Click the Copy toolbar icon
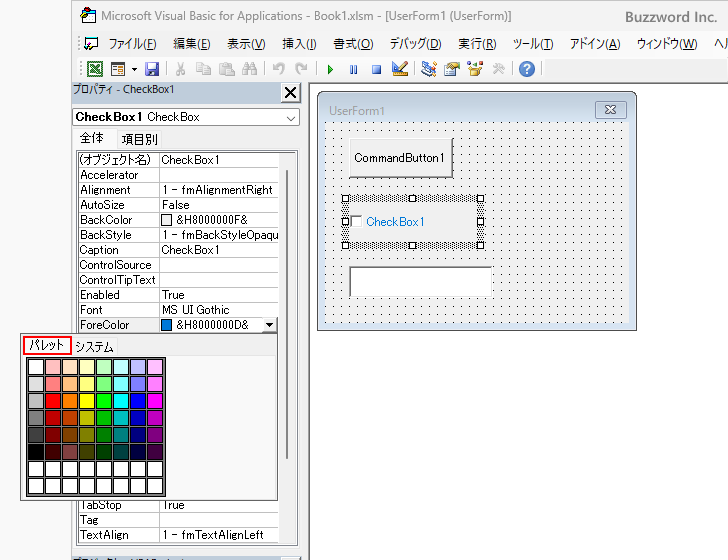The image size is (728, 560). point(203,69)
